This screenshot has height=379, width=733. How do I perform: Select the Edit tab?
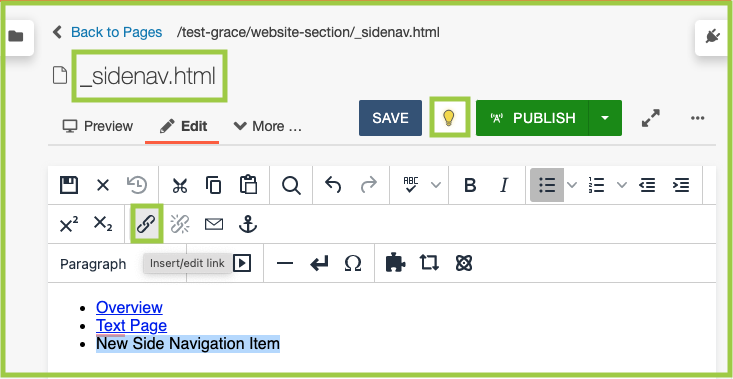pos(183,126)
